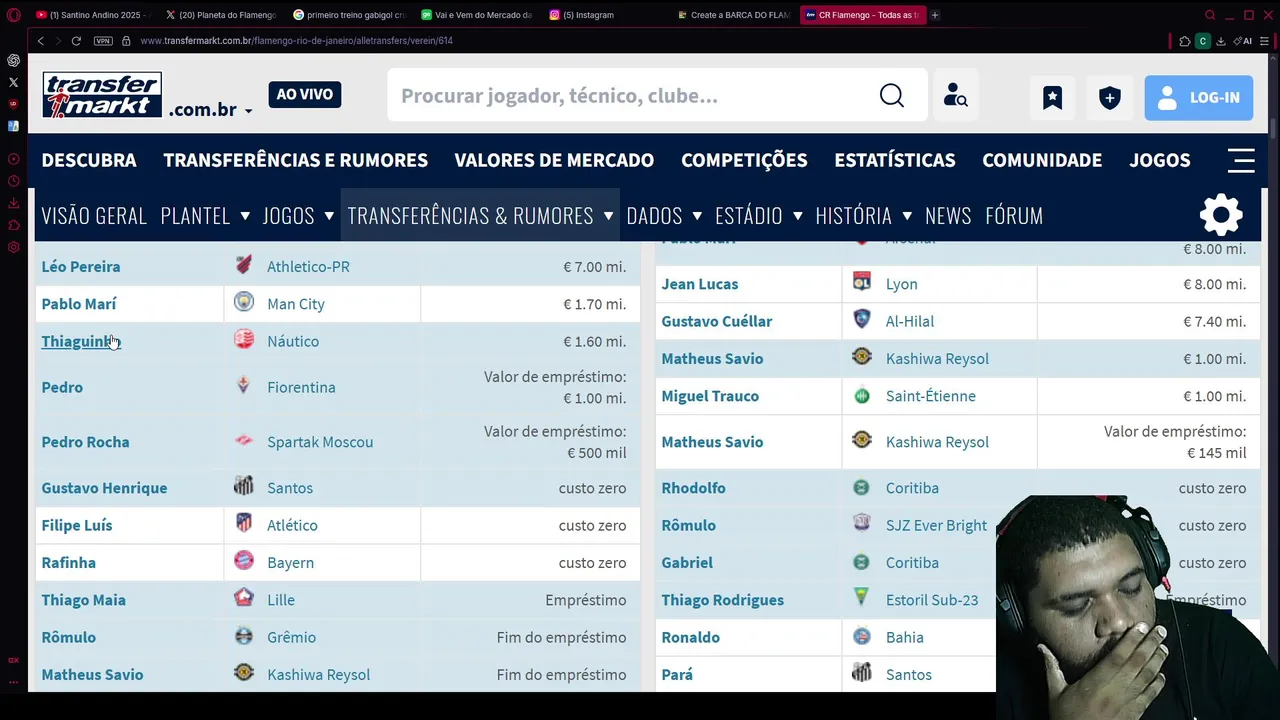
Task: Expand the HISTÓRIA dropdown
Action: point(907,216)
